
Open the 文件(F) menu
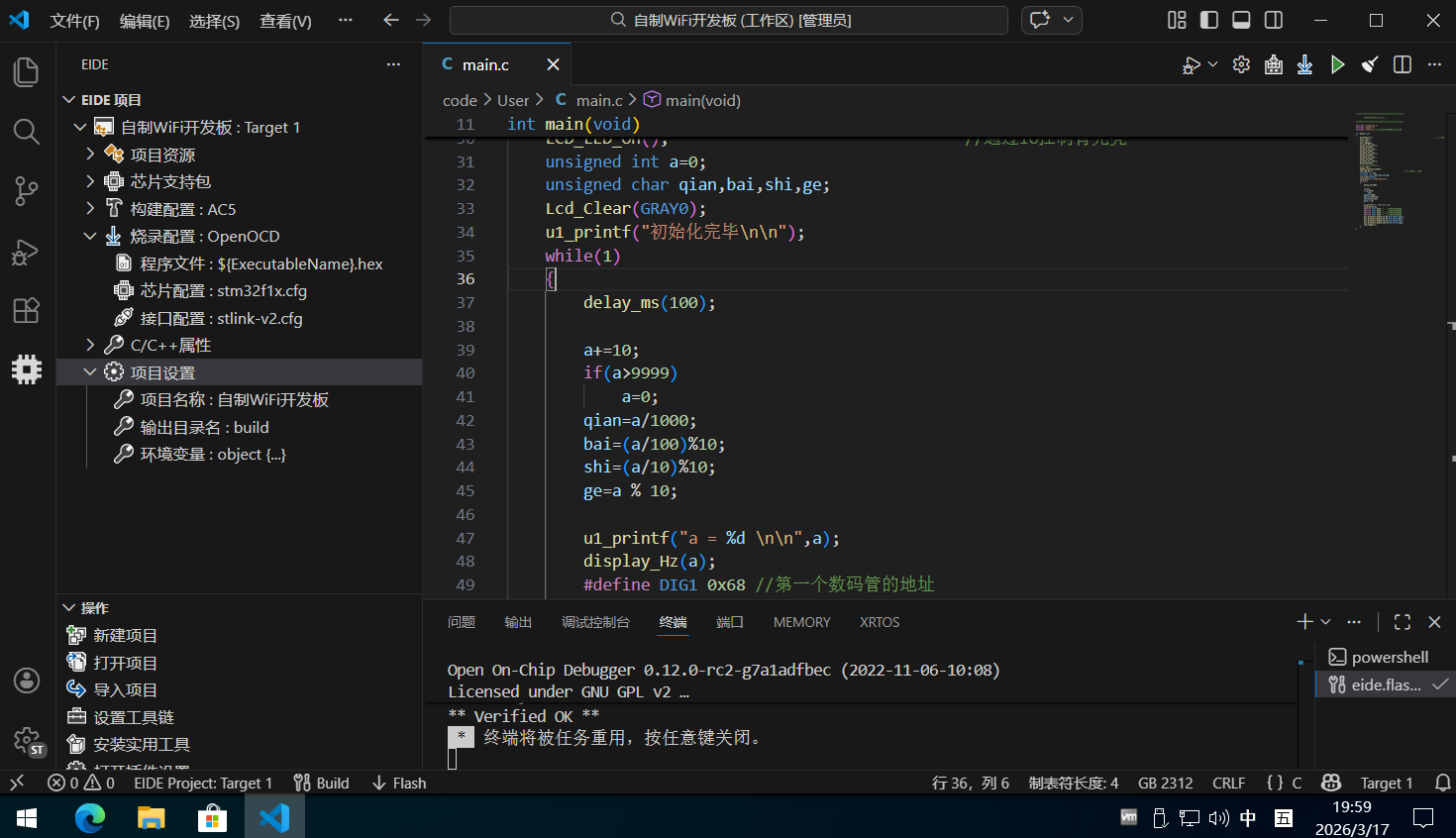(75, 21)
